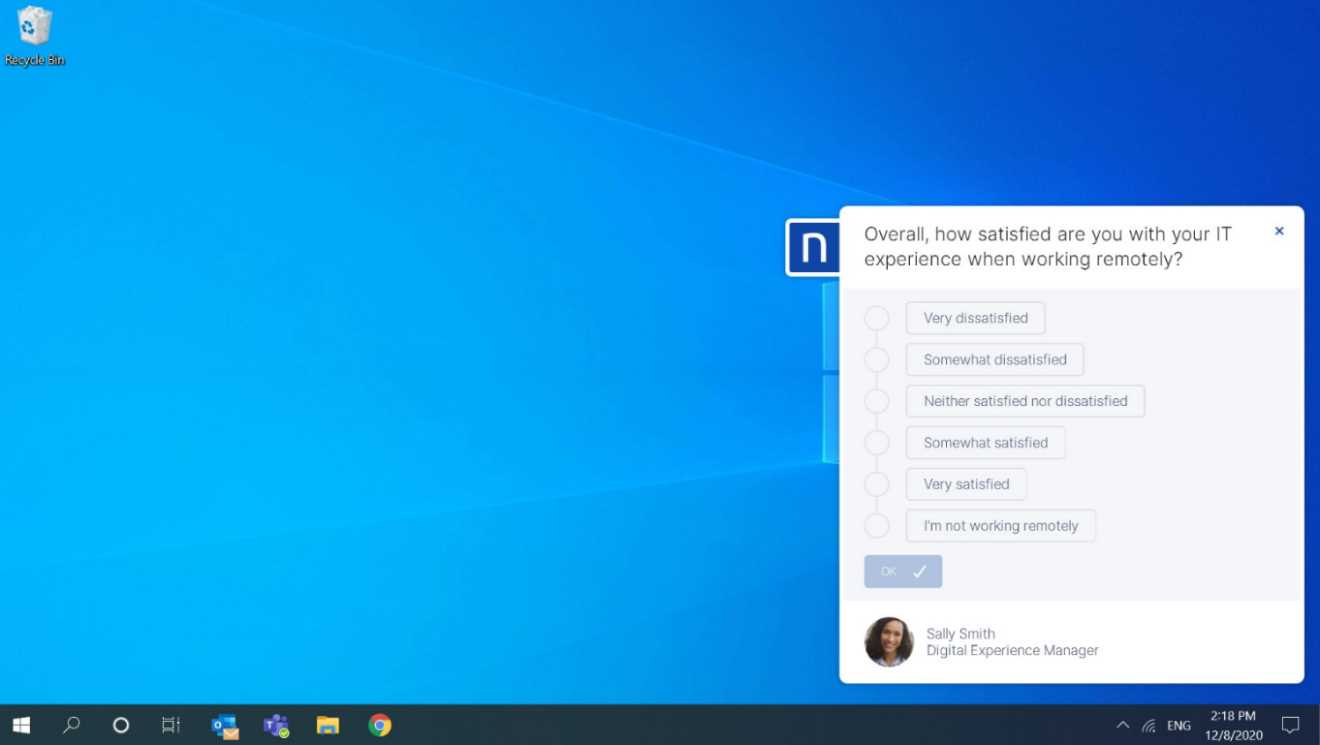Pick the 'Very satisfied' answer label
The height and width of the screenshot is (745, 1320).
[966, 484]
